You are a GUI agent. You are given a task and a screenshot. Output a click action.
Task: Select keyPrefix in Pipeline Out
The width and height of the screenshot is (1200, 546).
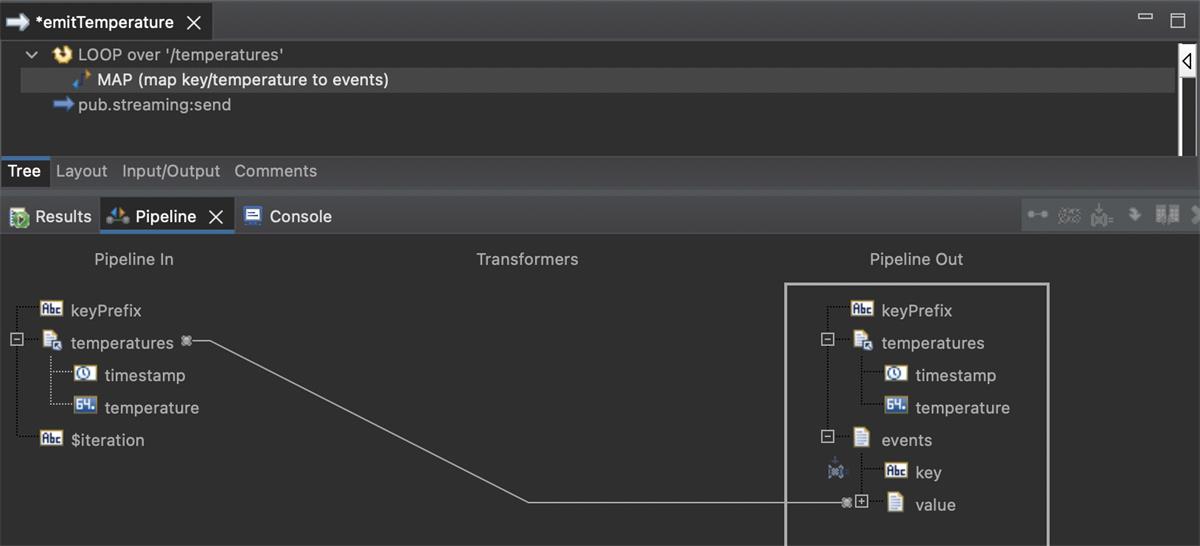coord(917,311)
